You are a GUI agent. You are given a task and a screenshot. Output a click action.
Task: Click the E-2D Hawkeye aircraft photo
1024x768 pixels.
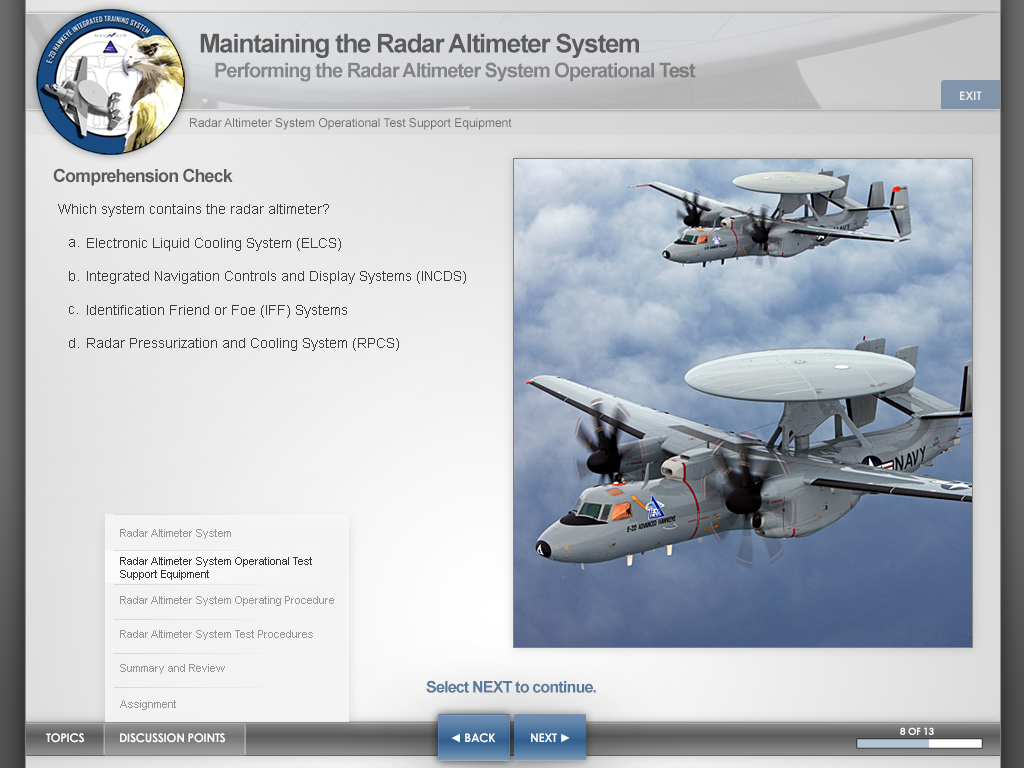coord(742,402)
